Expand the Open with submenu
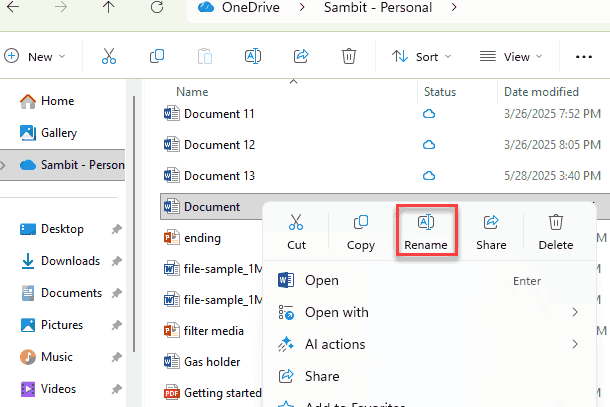The image size is (610, 407). pyautogui.click(x=429, y=312)
